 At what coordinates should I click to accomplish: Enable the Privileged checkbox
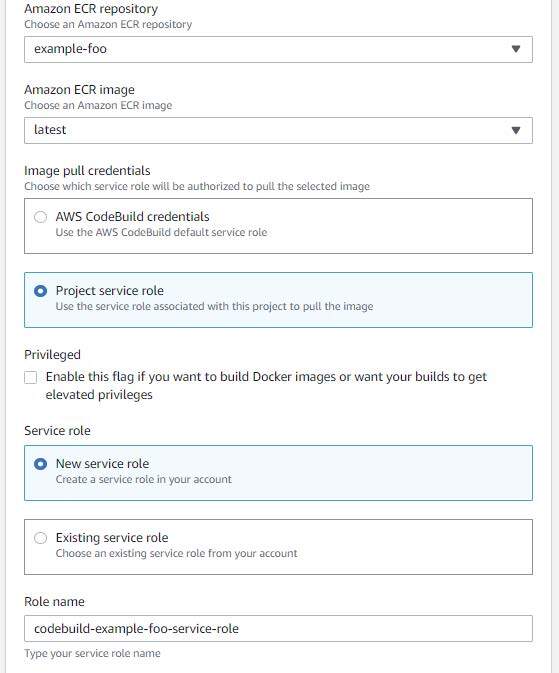click(x=30, y=377)
